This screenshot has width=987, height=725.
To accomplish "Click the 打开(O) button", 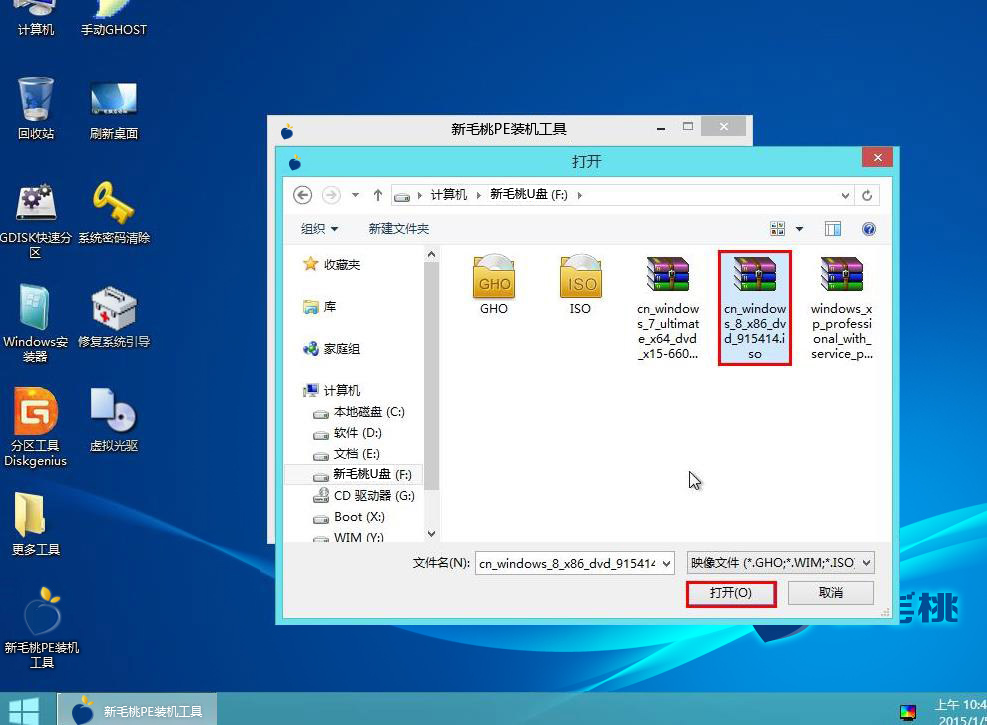I will click(x=731, y=593).
